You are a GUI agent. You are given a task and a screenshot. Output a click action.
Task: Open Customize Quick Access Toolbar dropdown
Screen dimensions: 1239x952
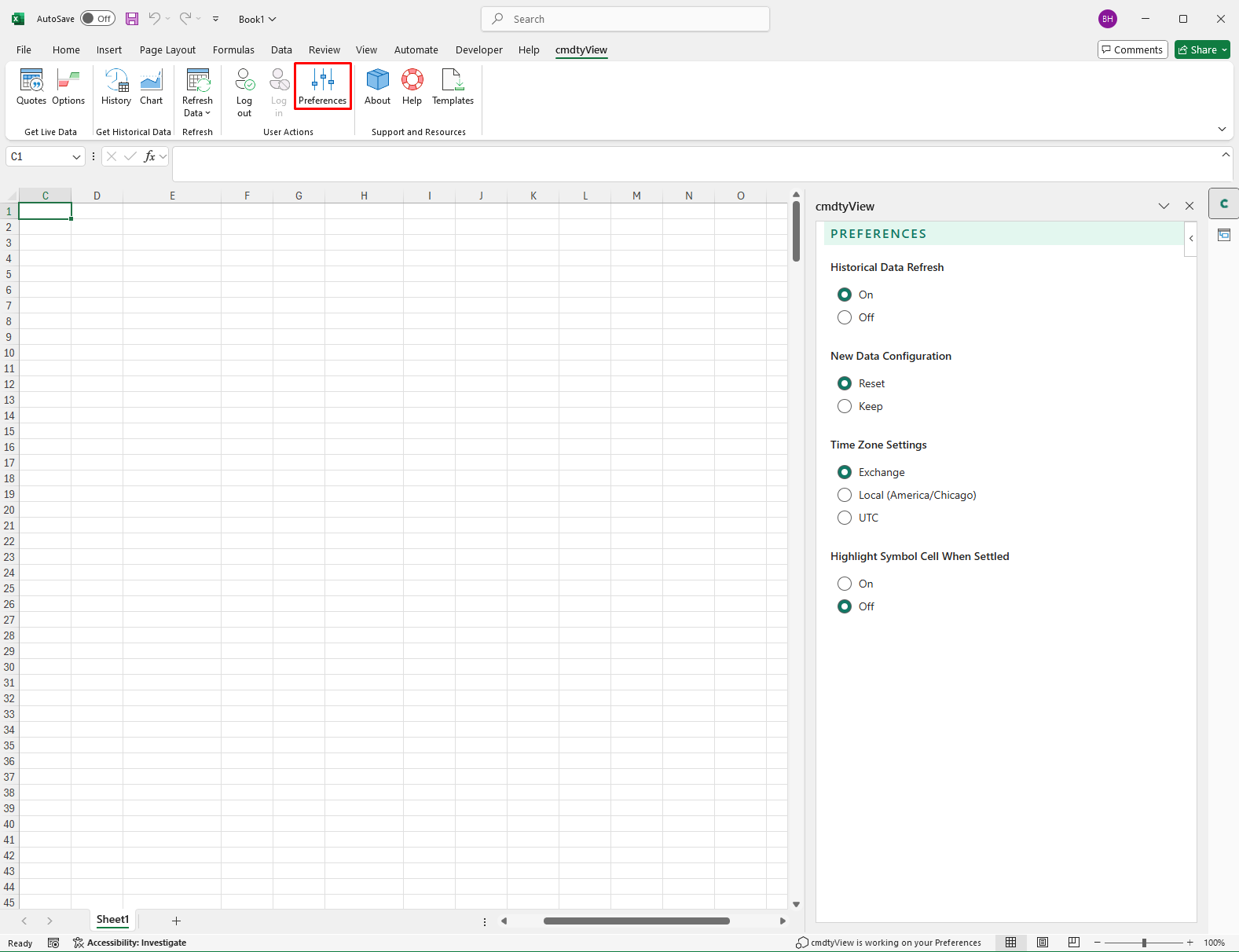tap(215, 19)
